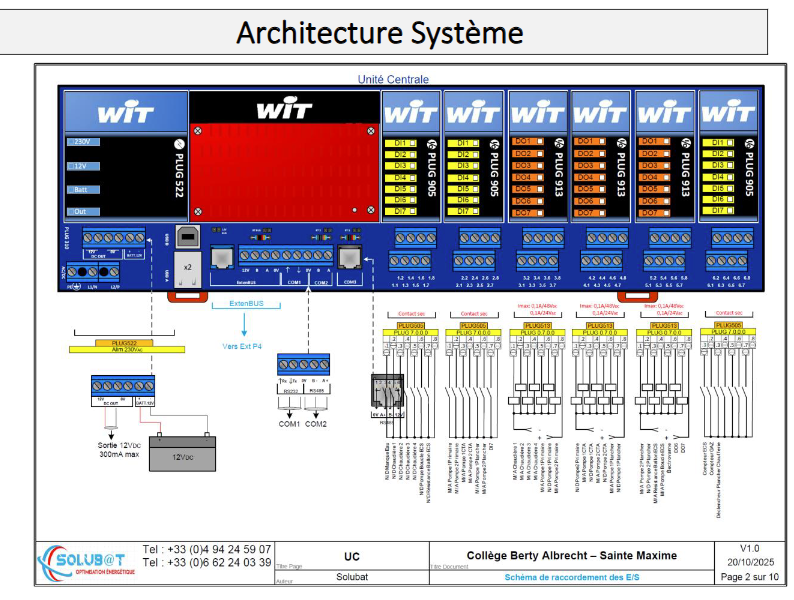Click the 230V indicator on PLUG 522

point(83,142)
